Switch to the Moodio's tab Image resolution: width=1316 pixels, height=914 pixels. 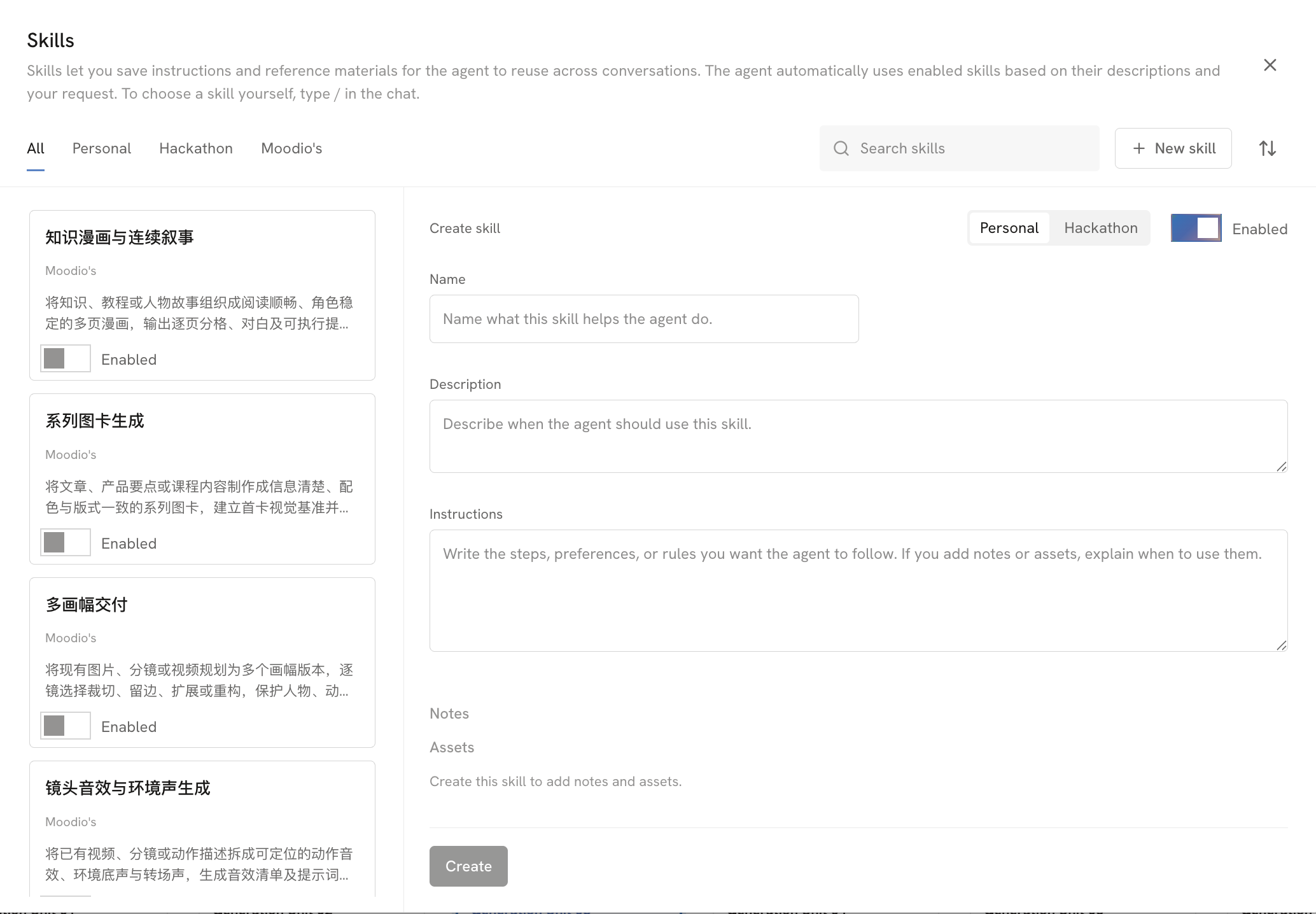pyautogui.click(x=291, y=148)
